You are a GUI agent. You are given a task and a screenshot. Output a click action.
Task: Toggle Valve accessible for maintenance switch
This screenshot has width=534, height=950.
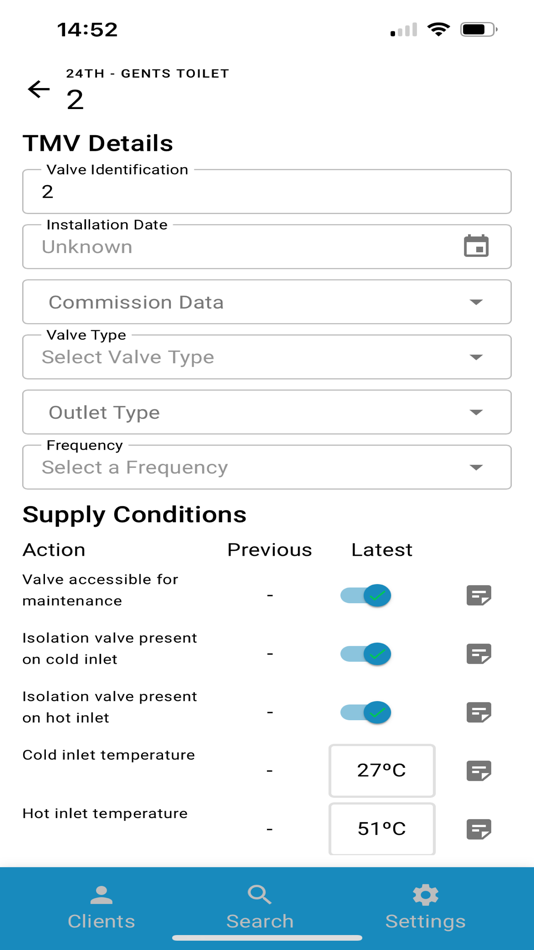click(365, 596)
